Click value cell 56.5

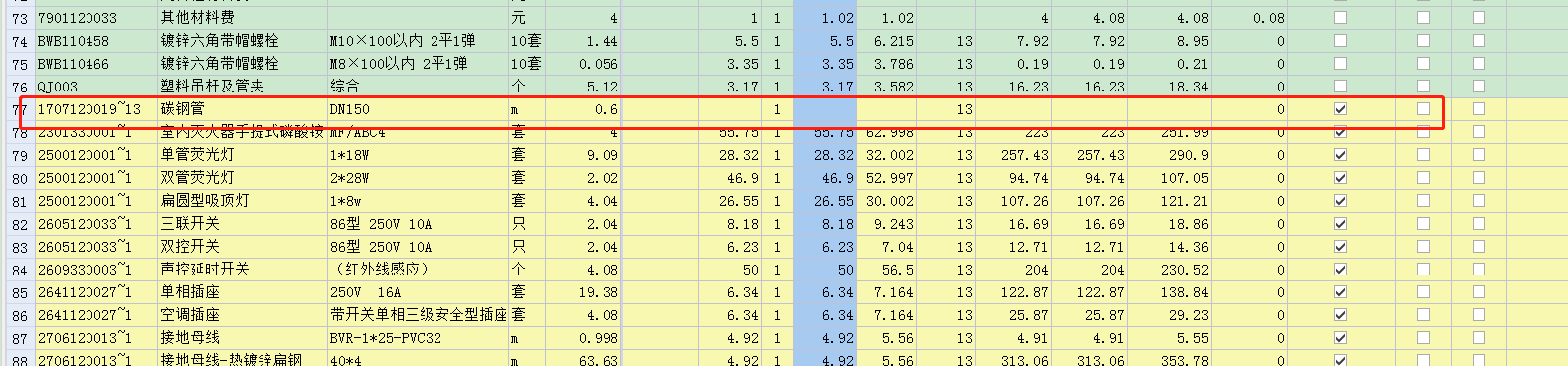coord(886,270)
